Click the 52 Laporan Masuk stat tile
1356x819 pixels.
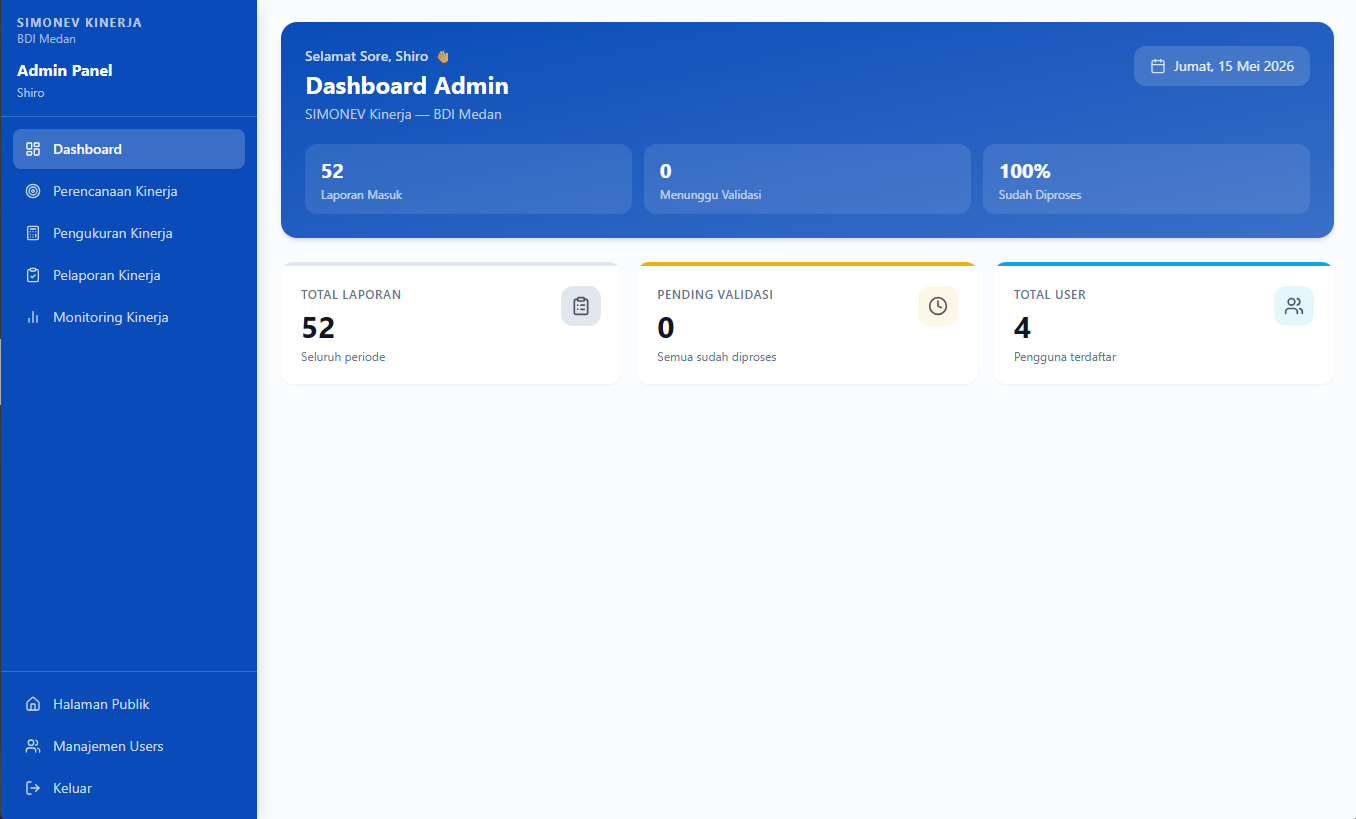tap(468, 179)
